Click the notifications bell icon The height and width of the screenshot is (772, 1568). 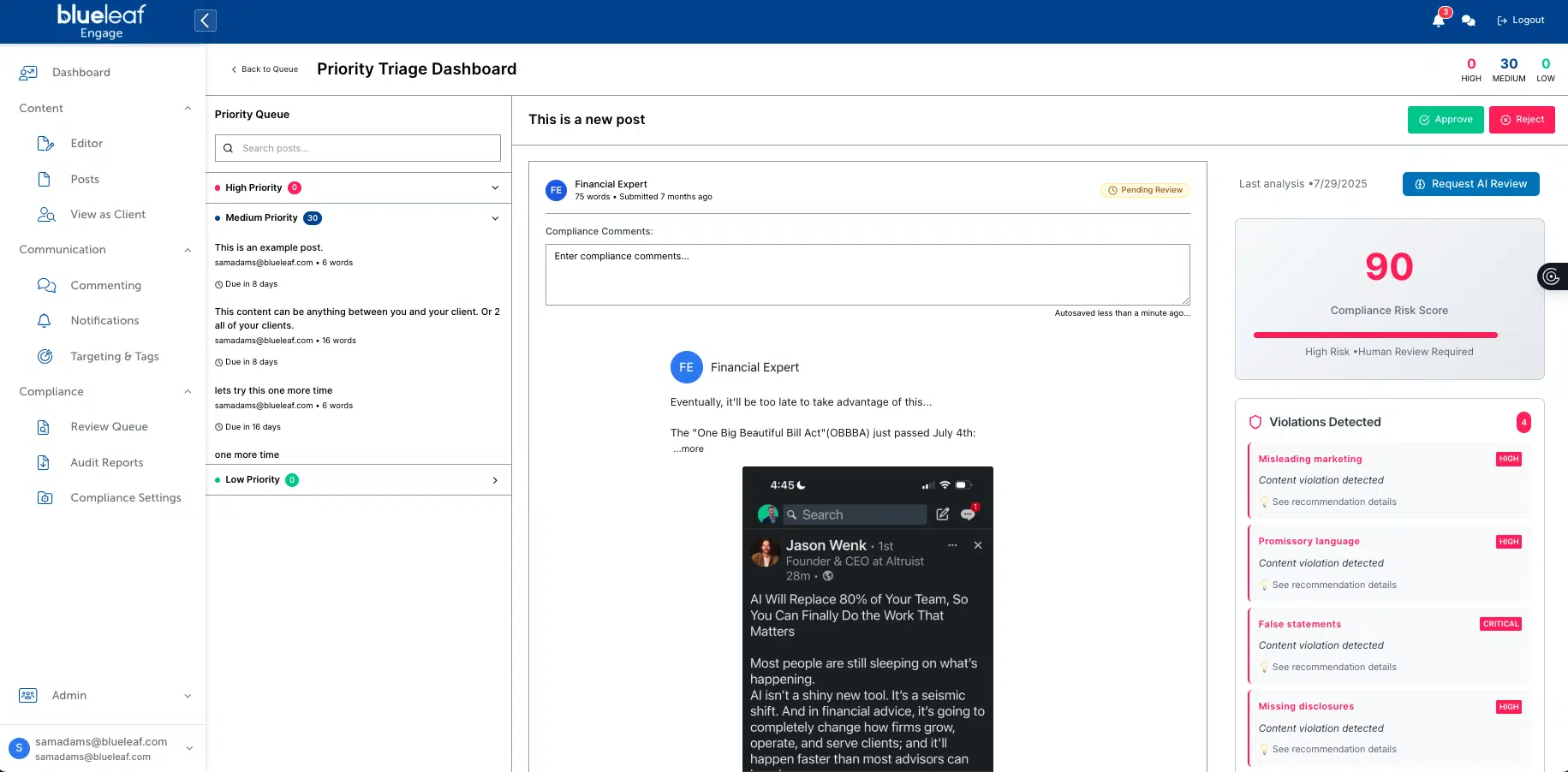click(x=1438, y=21)
